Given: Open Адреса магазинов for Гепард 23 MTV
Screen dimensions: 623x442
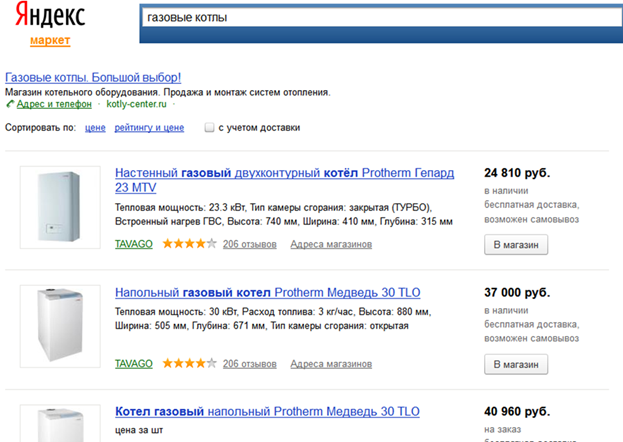Looking at the screenshot, I should coord(331,244).
